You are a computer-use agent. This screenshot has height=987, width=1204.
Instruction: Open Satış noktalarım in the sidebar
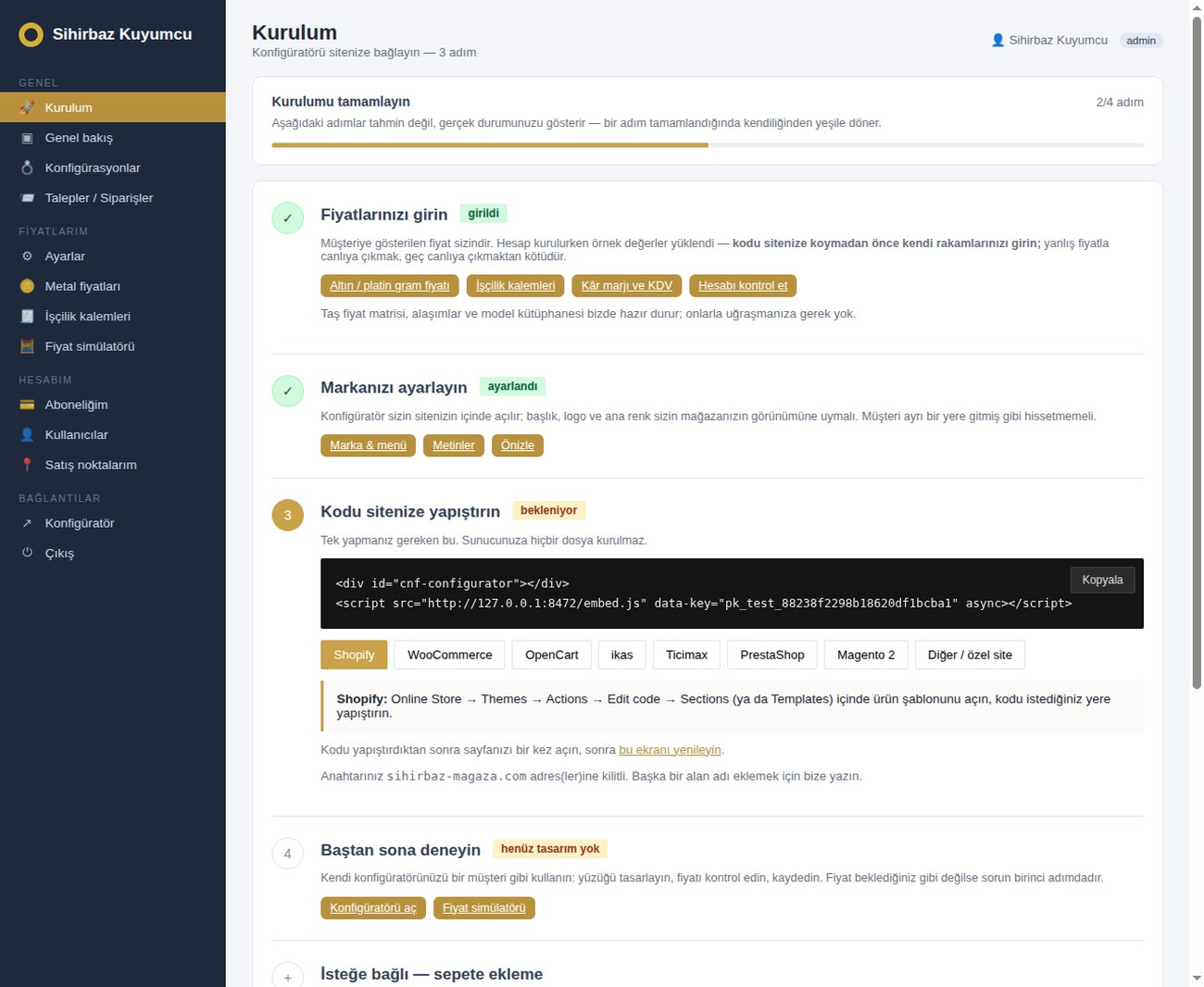click(113, 465)
